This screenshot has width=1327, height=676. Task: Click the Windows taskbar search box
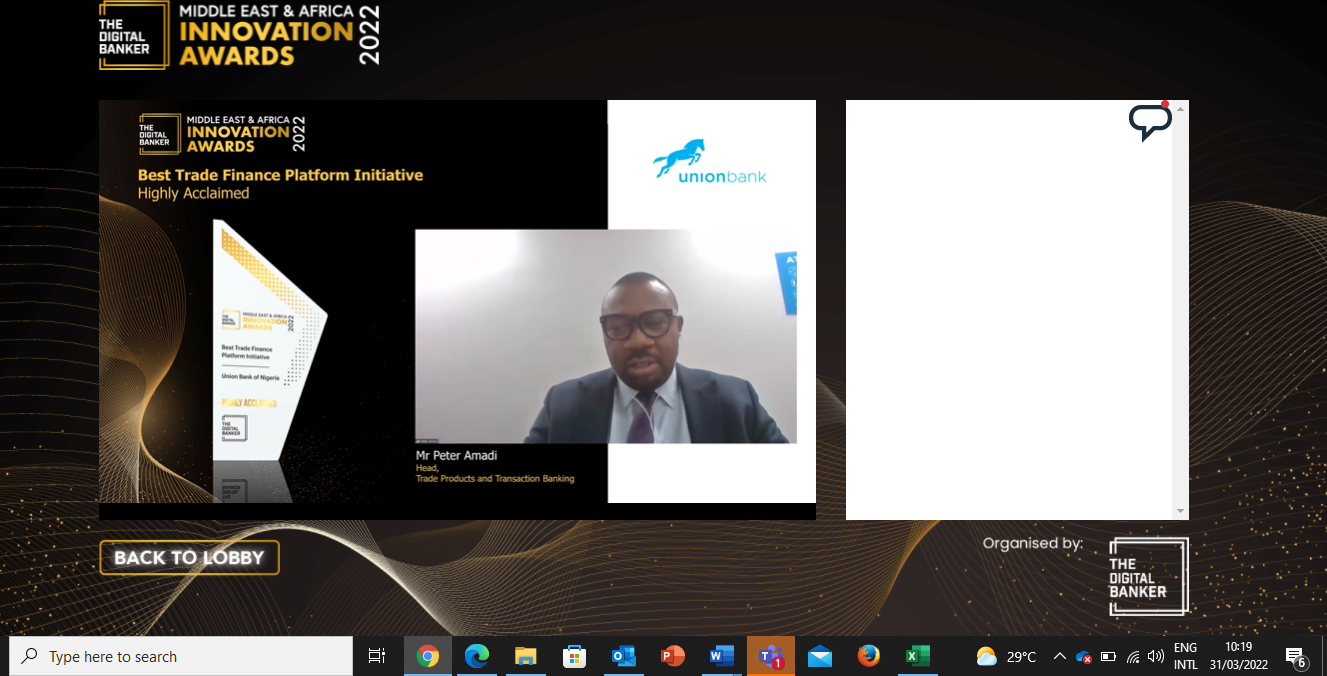pos(182,656)
